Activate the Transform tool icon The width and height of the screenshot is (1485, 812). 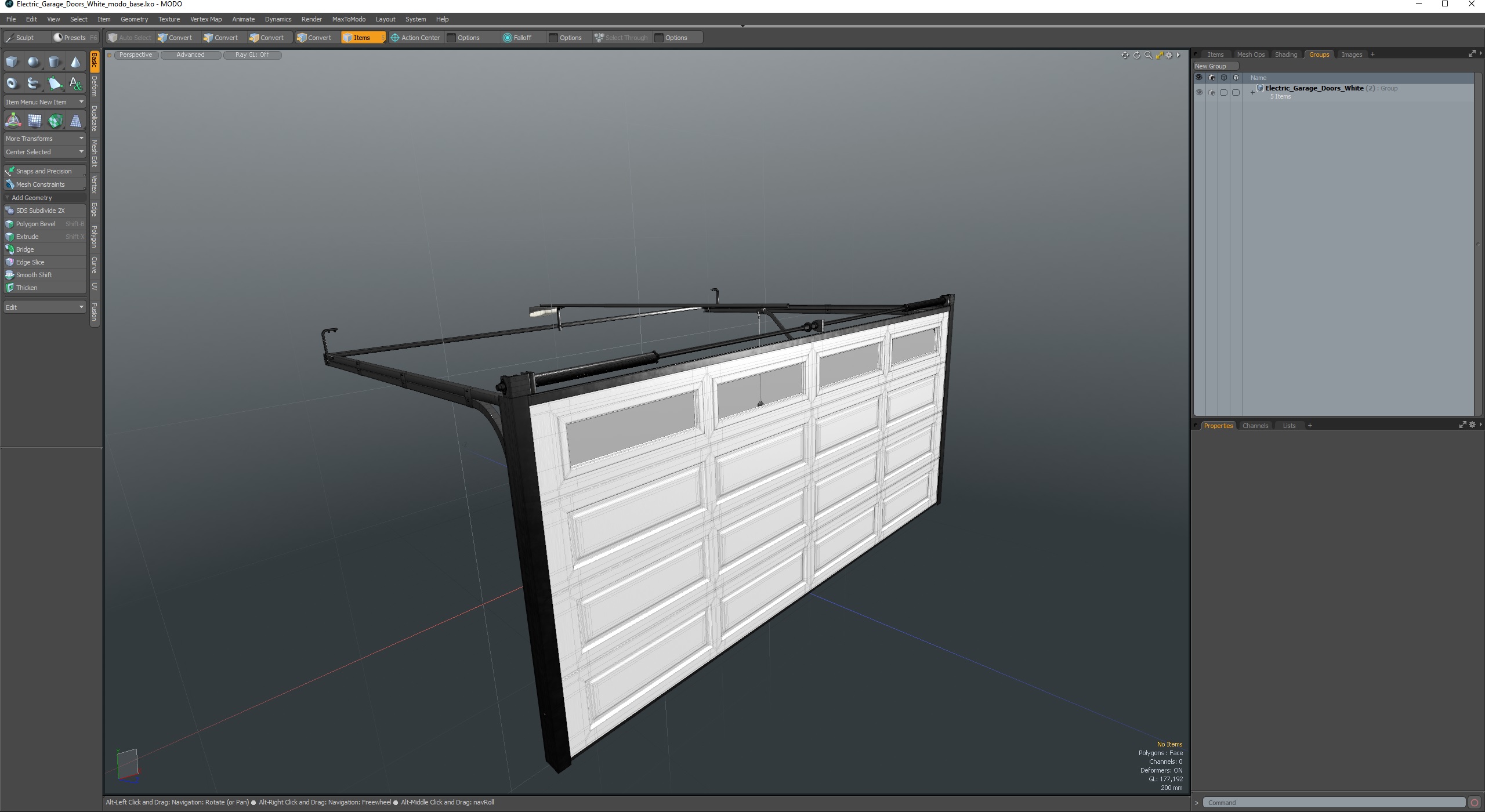coord(13,121)
